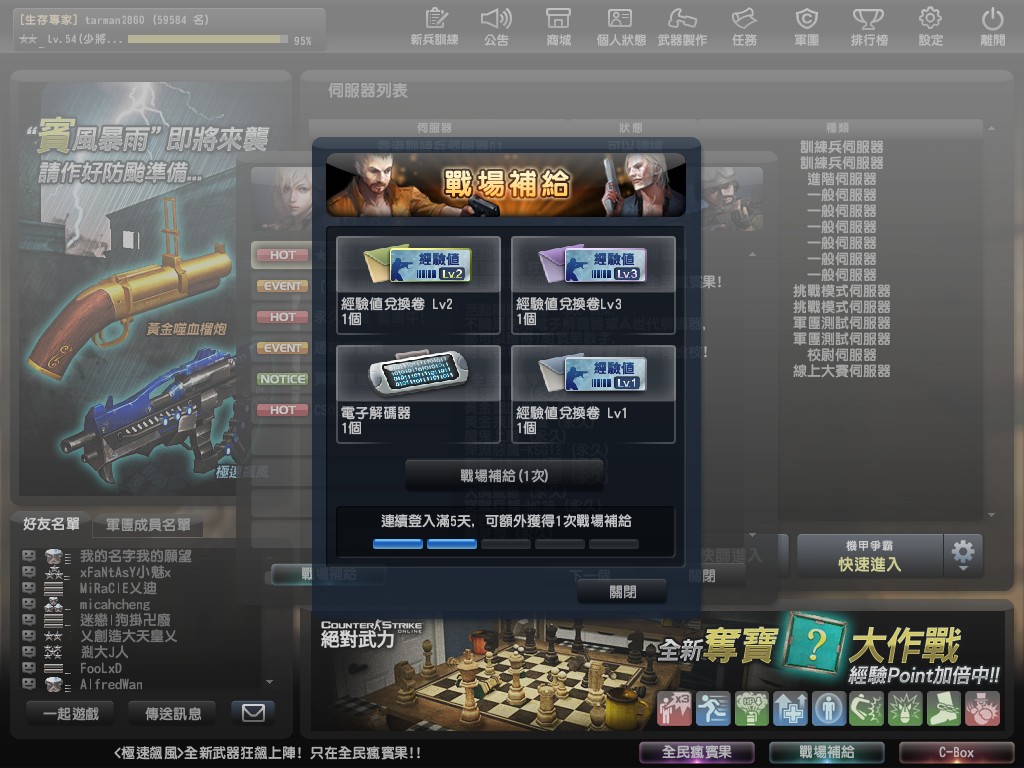The height and width of the screenshot is (768, 1024).
Task: Click the friends list scroll-down arrow
Action: tap(269, 682)
